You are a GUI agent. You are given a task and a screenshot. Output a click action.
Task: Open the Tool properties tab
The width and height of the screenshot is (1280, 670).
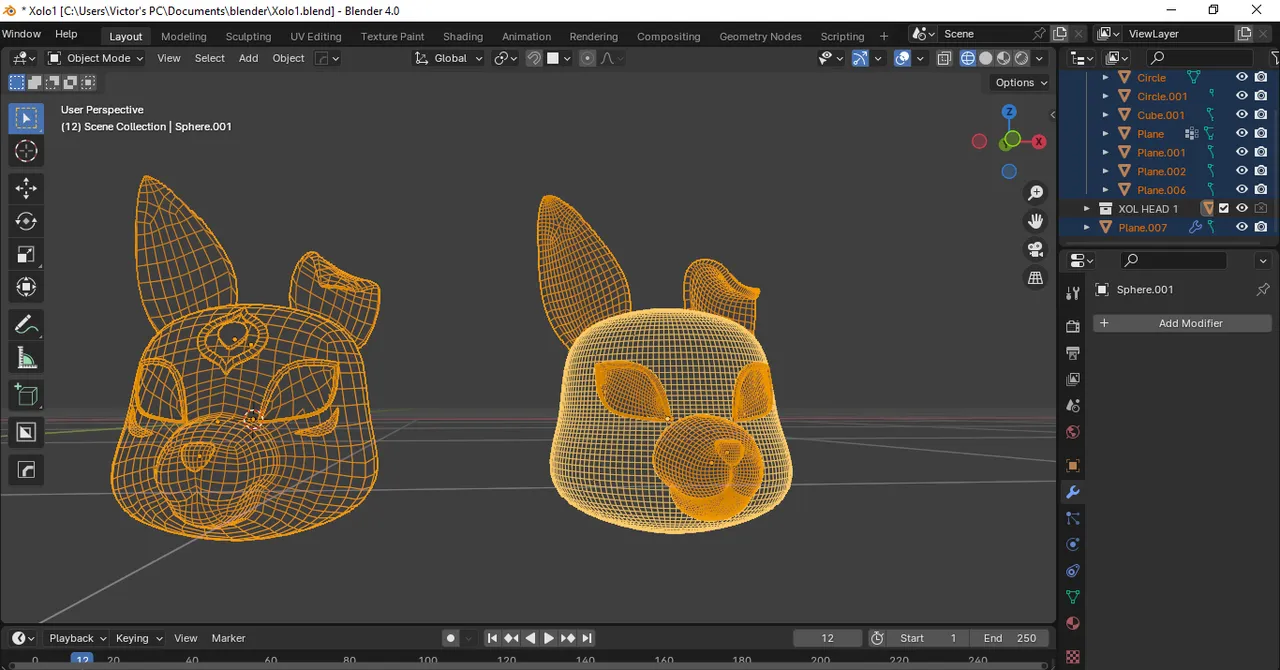tap(1073, 293)
